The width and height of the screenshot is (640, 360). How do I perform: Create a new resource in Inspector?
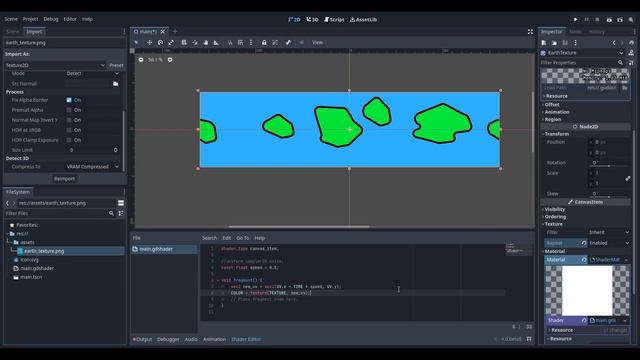point(544,42)
